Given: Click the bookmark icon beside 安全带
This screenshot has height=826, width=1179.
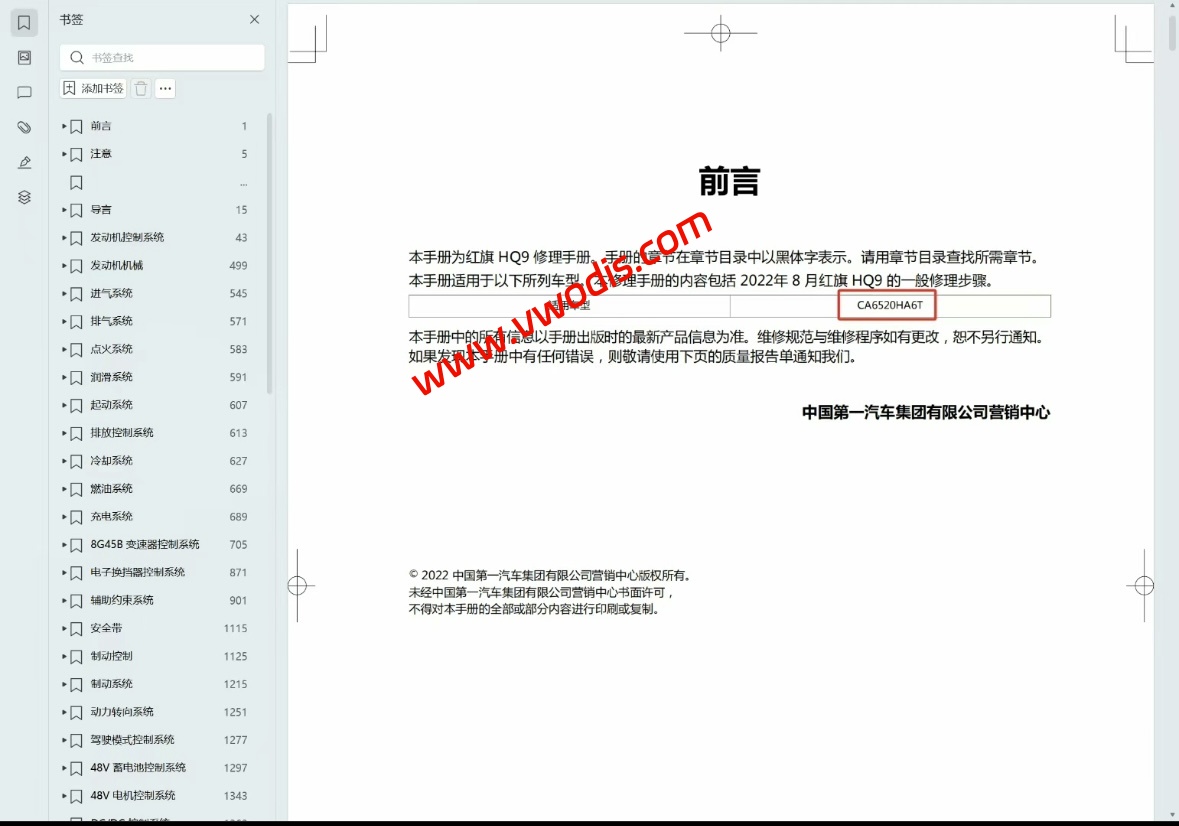Looking at the screenshot, I should (76, 629).
